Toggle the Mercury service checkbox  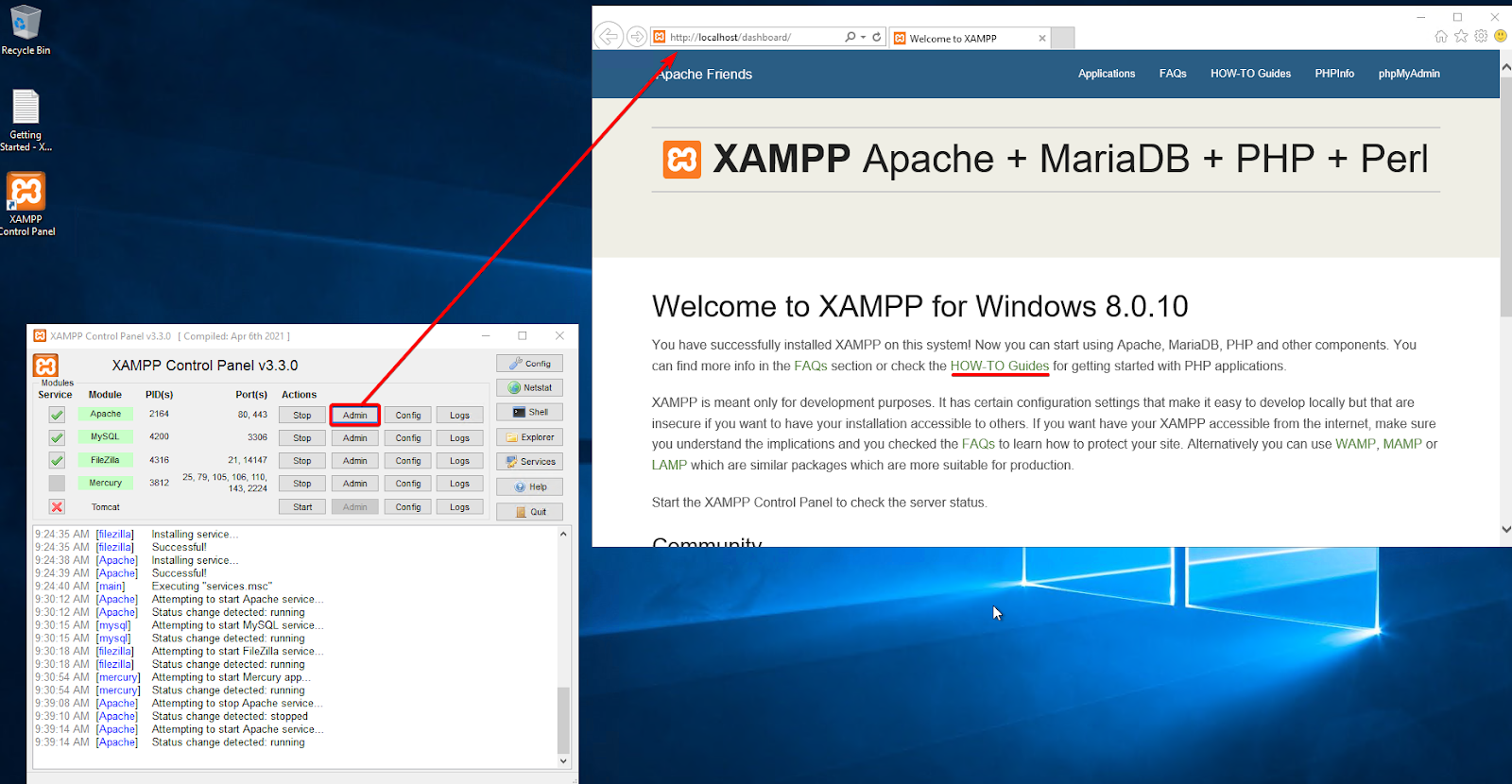pyautogui.click(x=57, y=483)
